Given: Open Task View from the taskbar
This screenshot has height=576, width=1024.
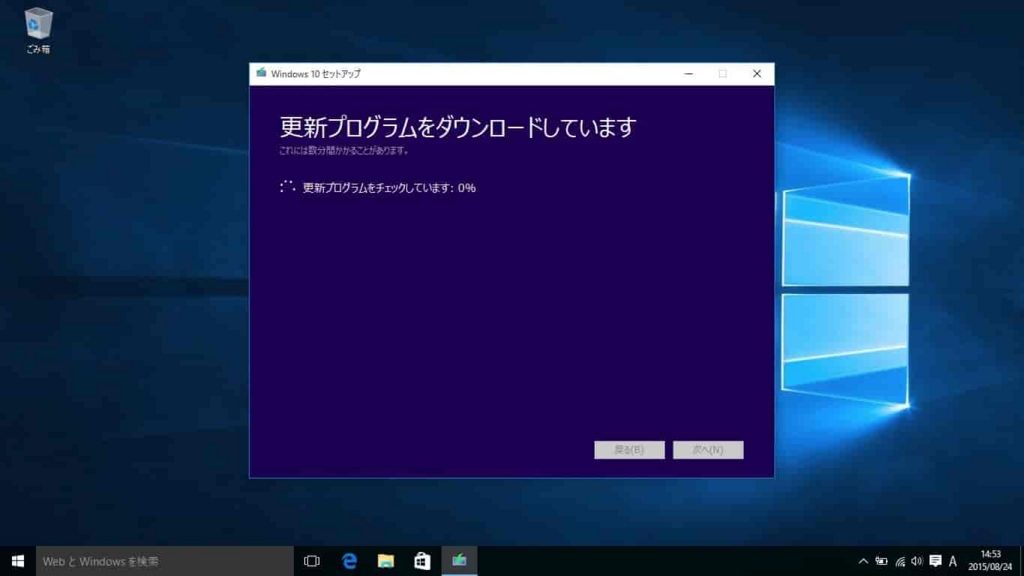Looking at the screenshot, I should click(x=312, y=561).
